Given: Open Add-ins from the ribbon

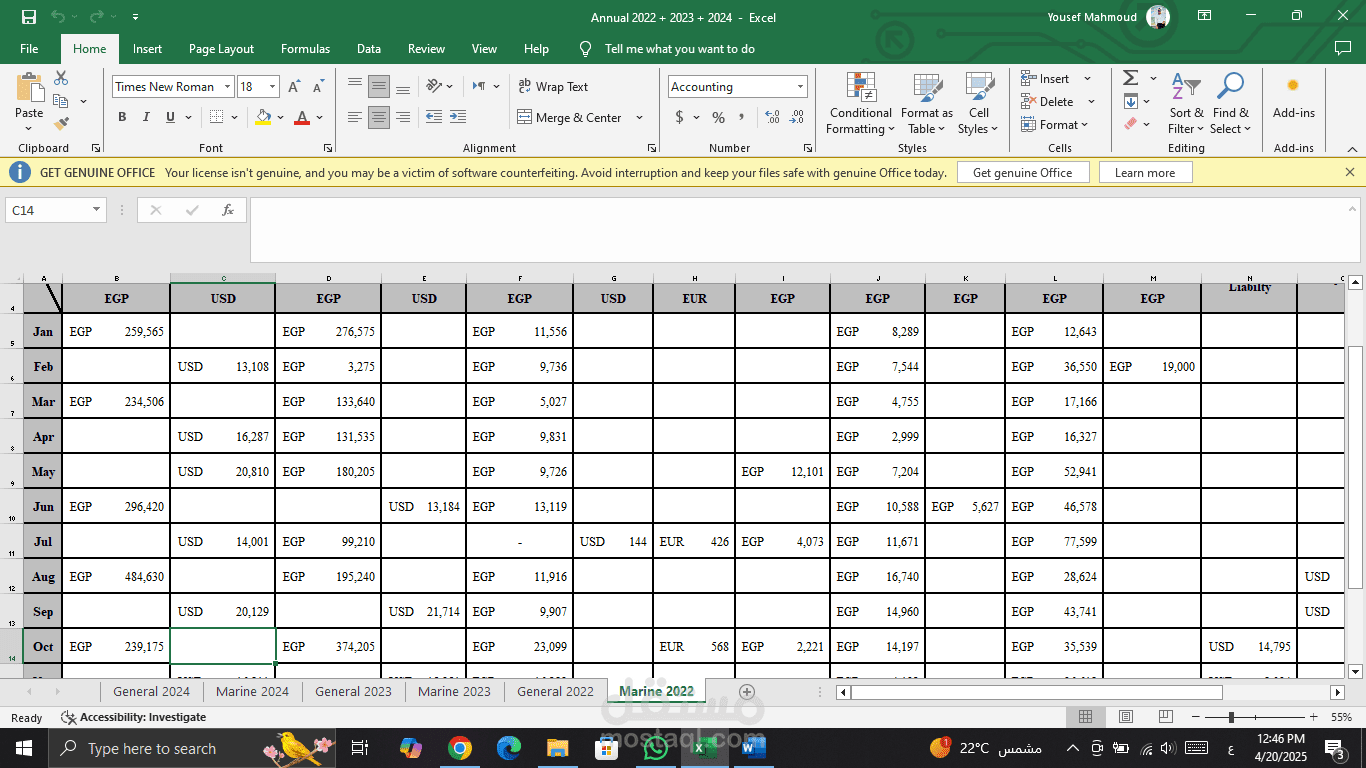Looking at the screenshot, I should coord(1293,98).
